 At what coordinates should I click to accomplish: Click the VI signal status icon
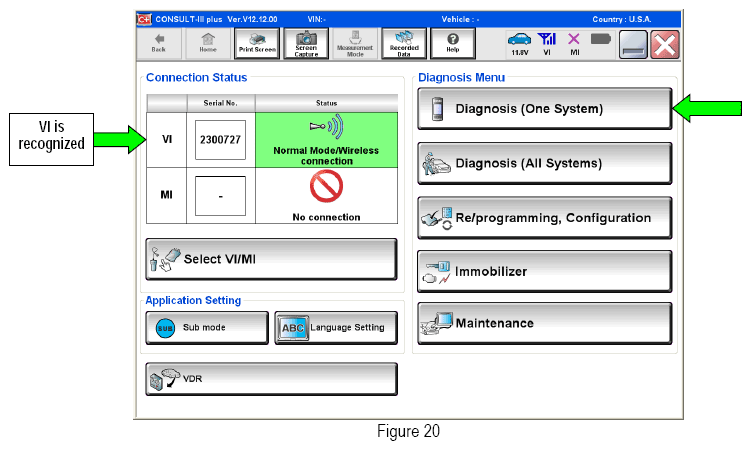547,44
